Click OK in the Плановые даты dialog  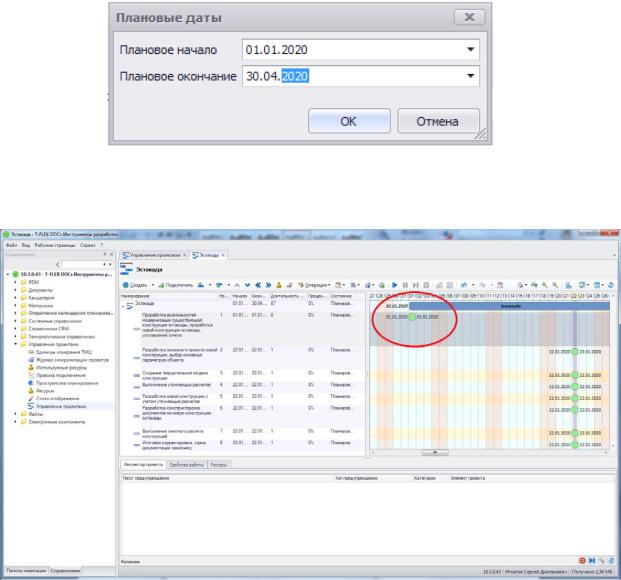coord(349,121)
